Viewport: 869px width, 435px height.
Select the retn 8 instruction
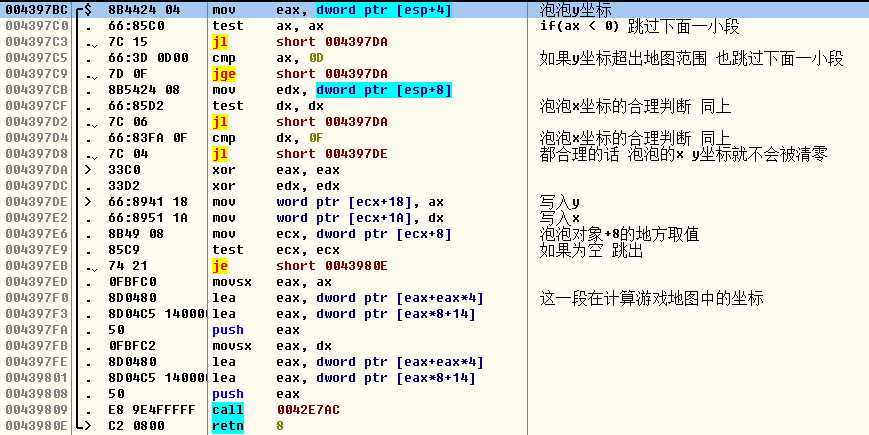point(248,426)
